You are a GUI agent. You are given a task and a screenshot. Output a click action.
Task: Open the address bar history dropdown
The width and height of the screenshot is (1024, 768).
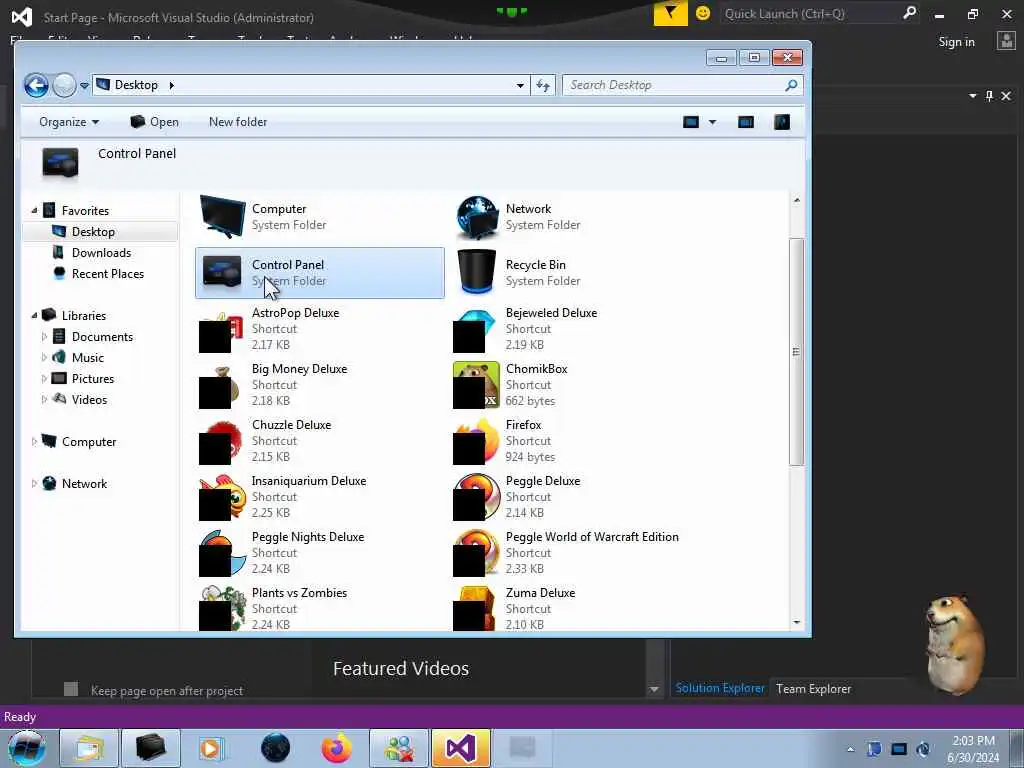pos(520,85)
